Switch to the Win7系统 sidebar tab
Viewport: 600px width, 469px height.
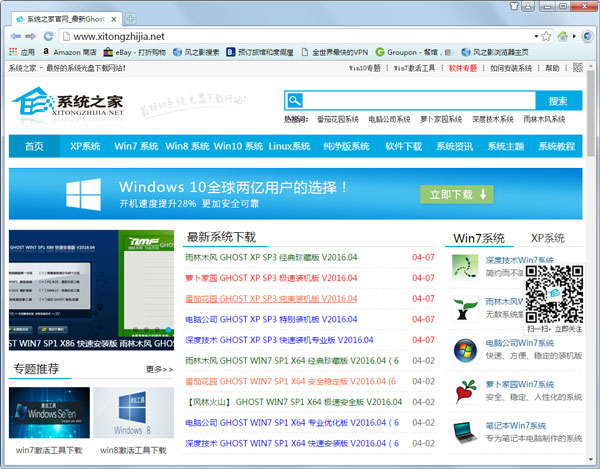(479, 238)
